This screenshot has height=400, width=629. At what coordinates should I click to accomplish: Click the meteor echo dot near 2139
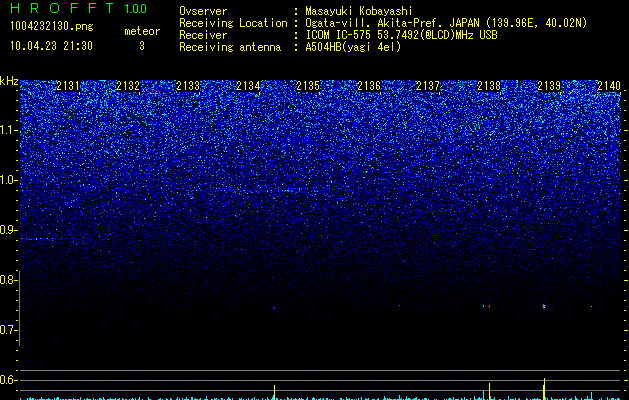544,306
